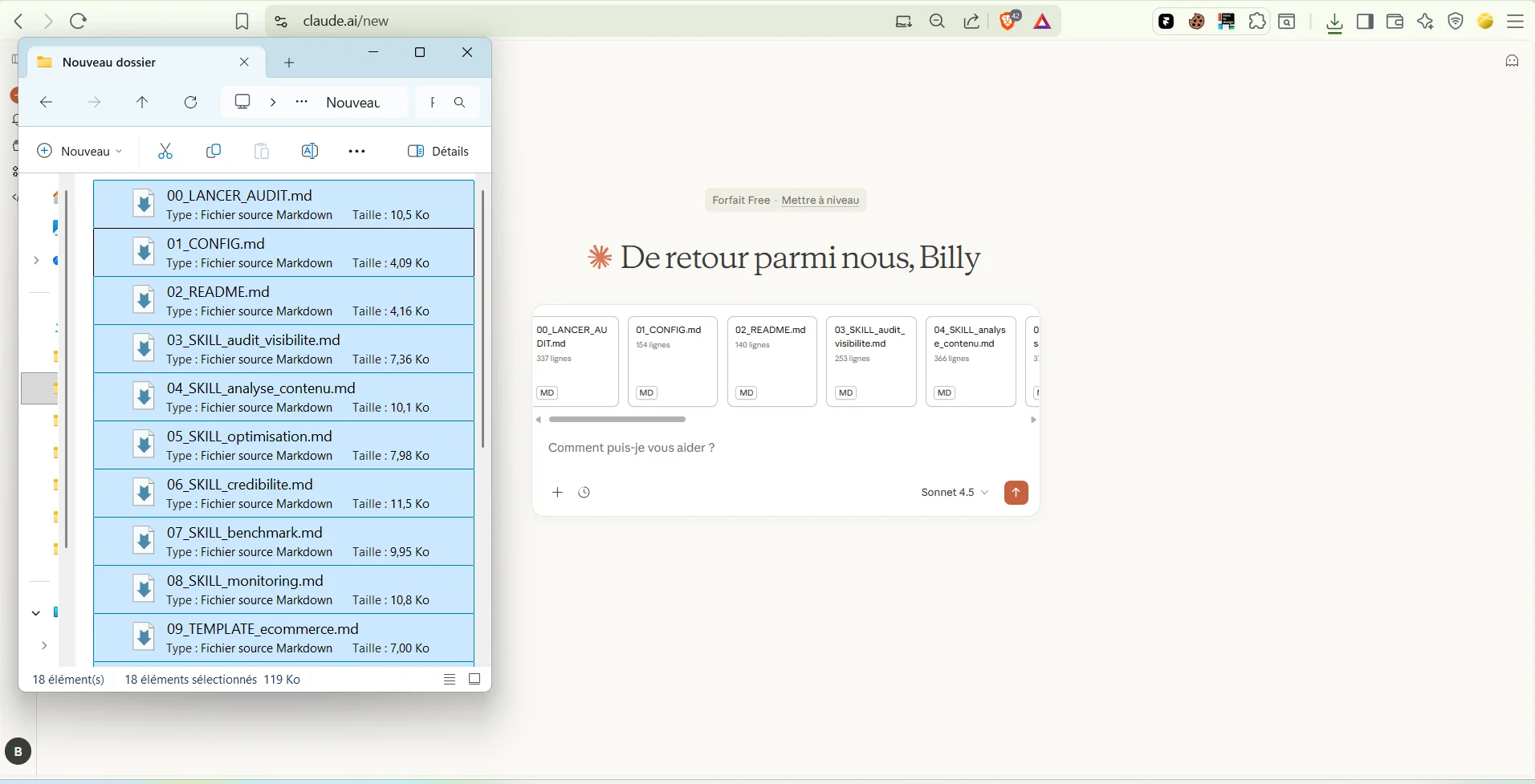
Task: Open the Nouveau dropdown in Explorer
Action: (x=79, y=151)
